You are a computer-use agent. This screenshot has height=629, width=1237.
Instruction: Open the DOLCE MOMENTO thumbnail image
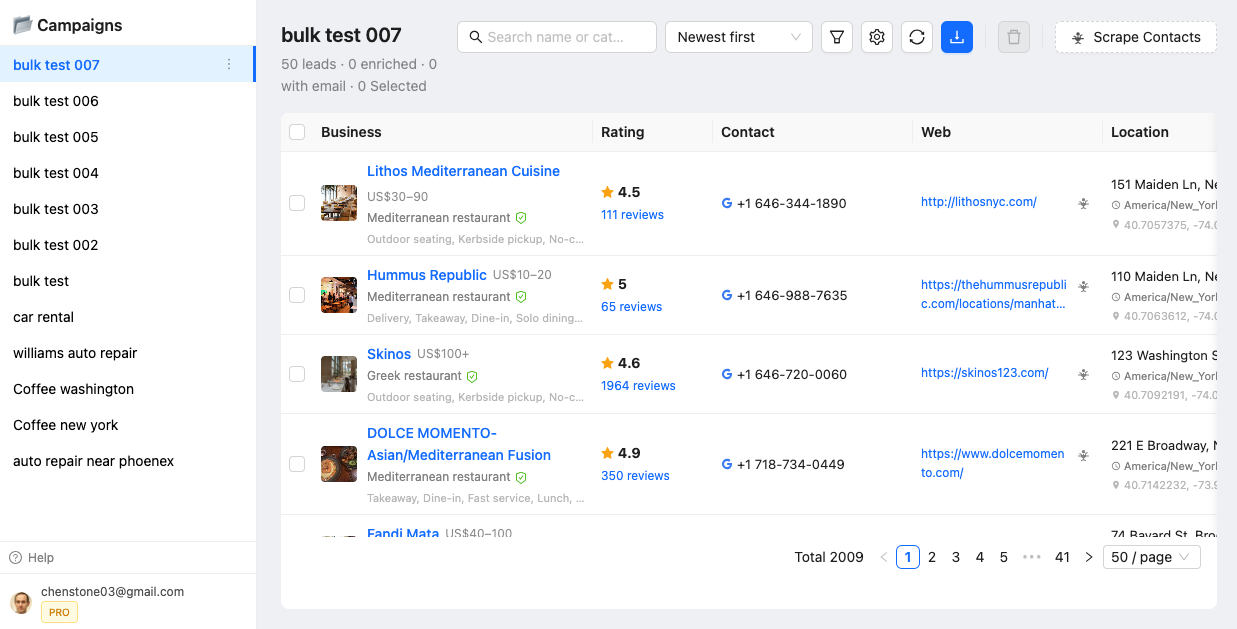[x=339, y=464]
